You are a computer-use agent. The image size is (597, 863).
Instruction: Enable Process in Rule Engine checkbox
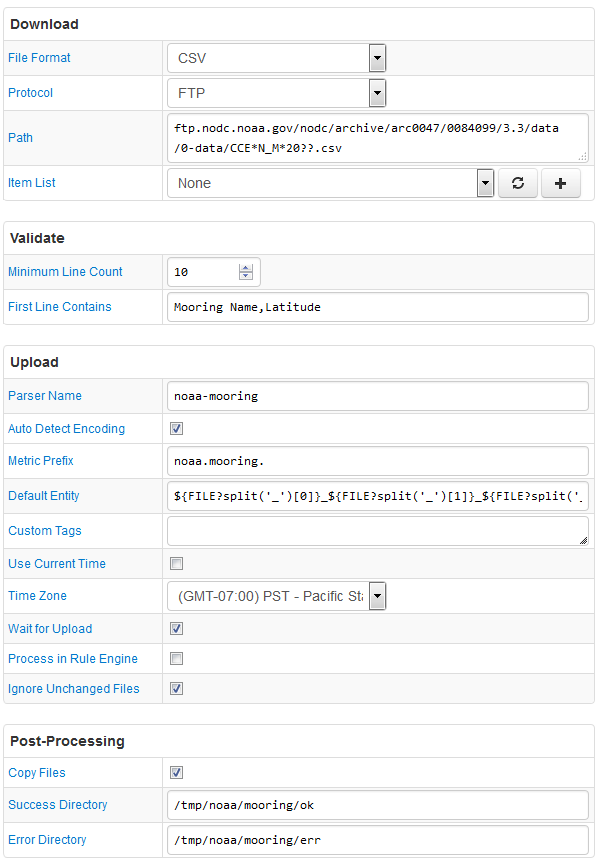(x=176, y=659)
